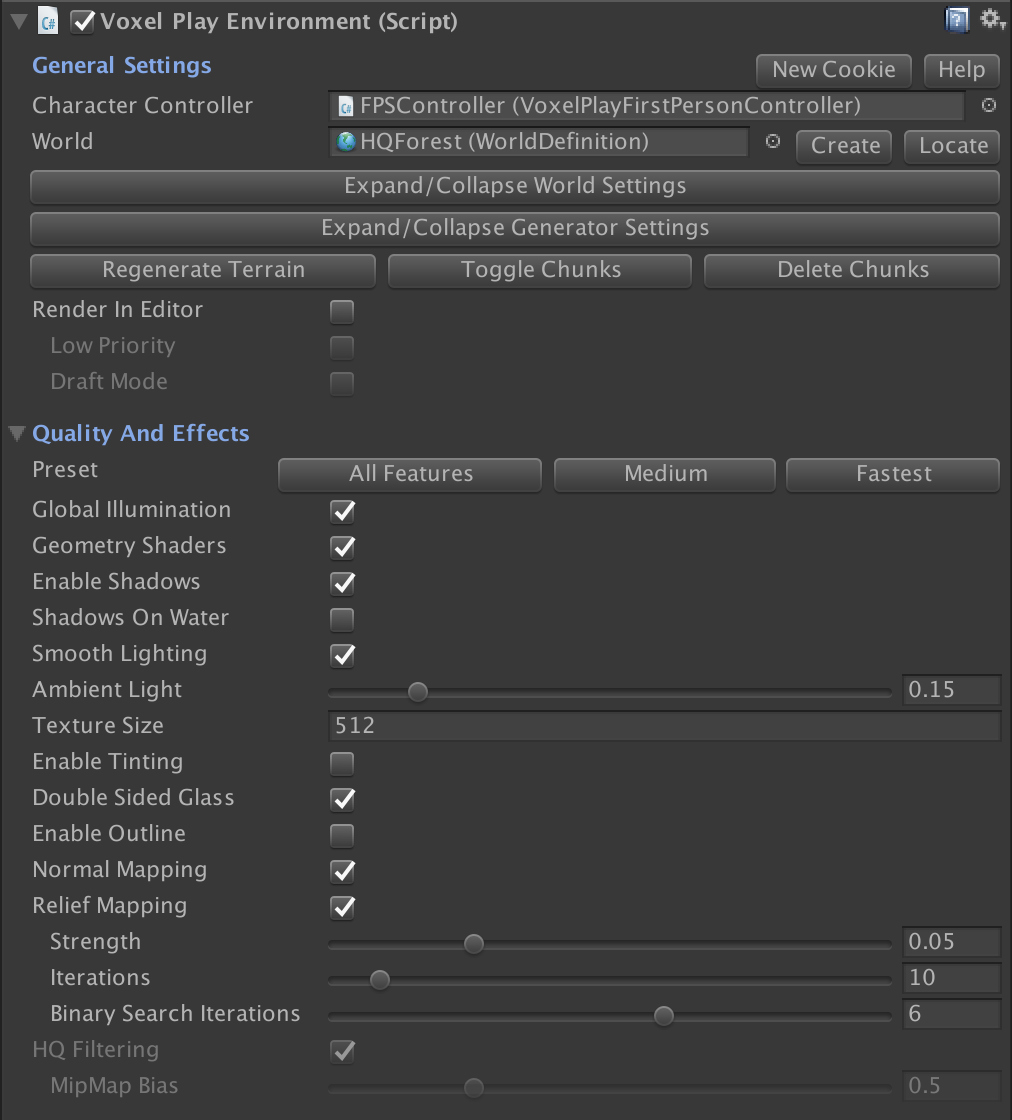This screenshot has width=1012, height=1120.
Task: Apply the All Features preset
Action: pyautogui.click(x=410, y=474)
